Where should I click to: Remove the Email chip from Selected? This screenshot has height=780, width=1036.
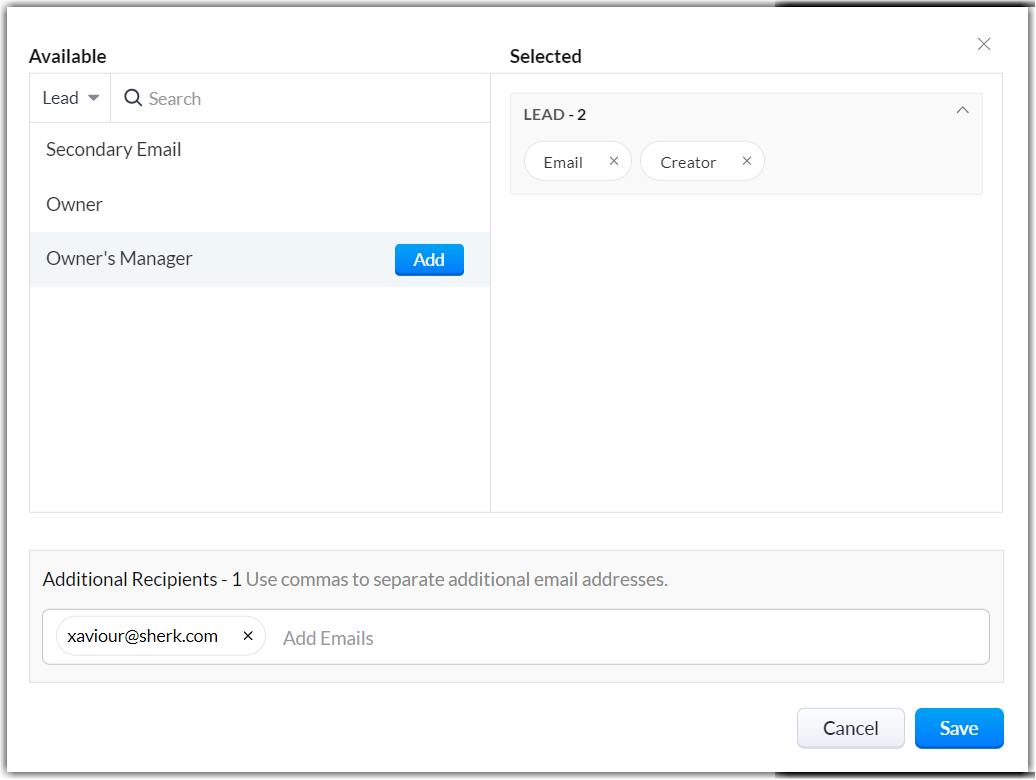pyautogui.click(x=614, y=161)
